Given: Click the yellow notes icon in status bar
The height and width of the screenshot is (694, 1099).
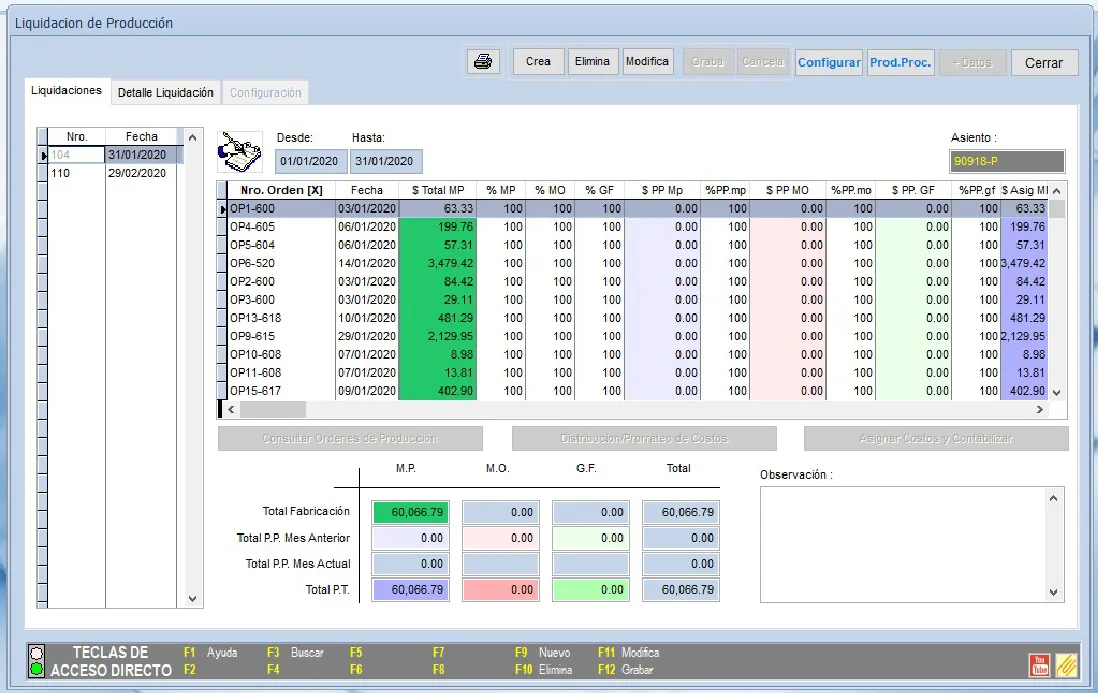Looking at the screenshot, I should click(x=1066, y=665).
